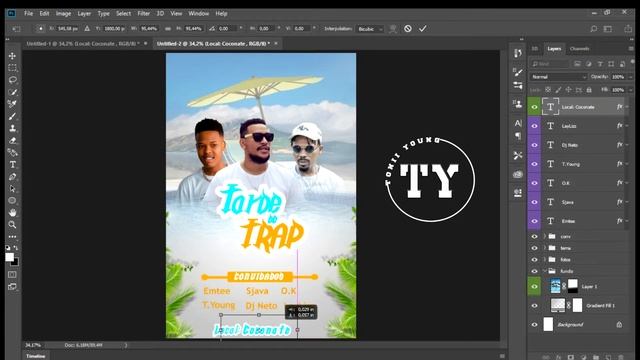Open the Layers panel tab
The image size is (640, 360).
pyautogui.click(x=554, y=49)
